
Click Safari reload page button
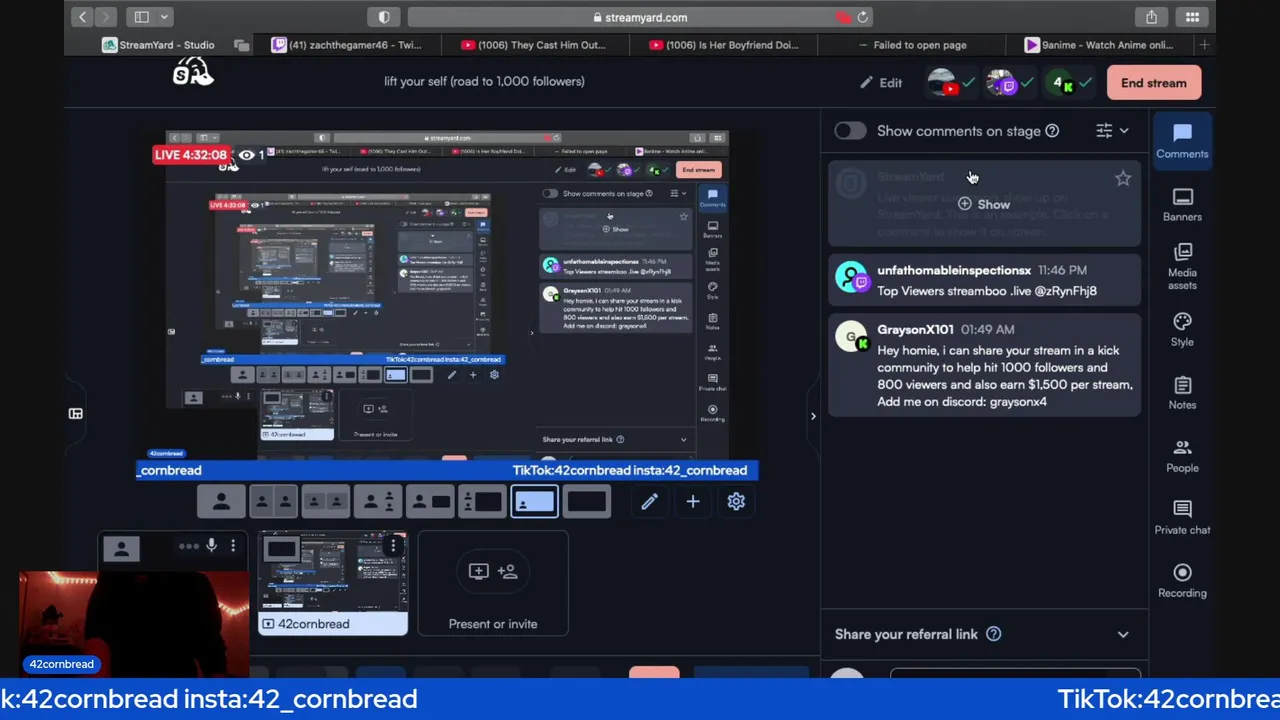(x=863, y=17)
